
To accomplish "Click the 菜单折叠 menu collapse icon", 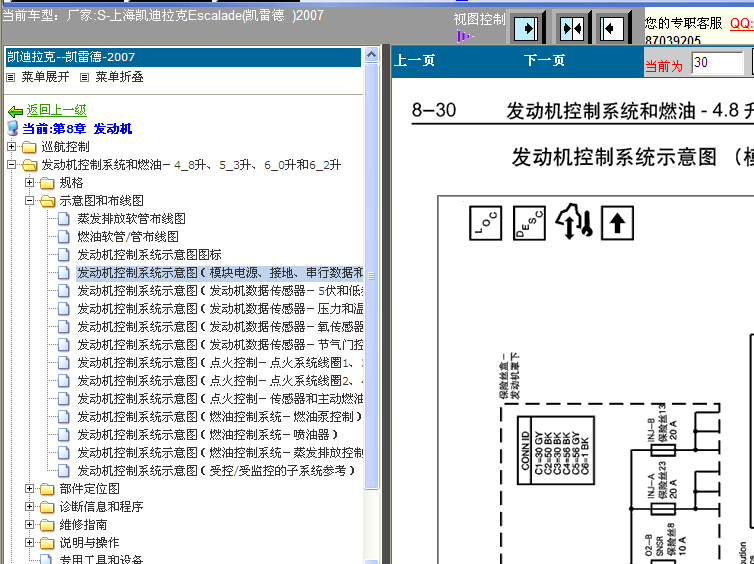I will click(85, 77).
